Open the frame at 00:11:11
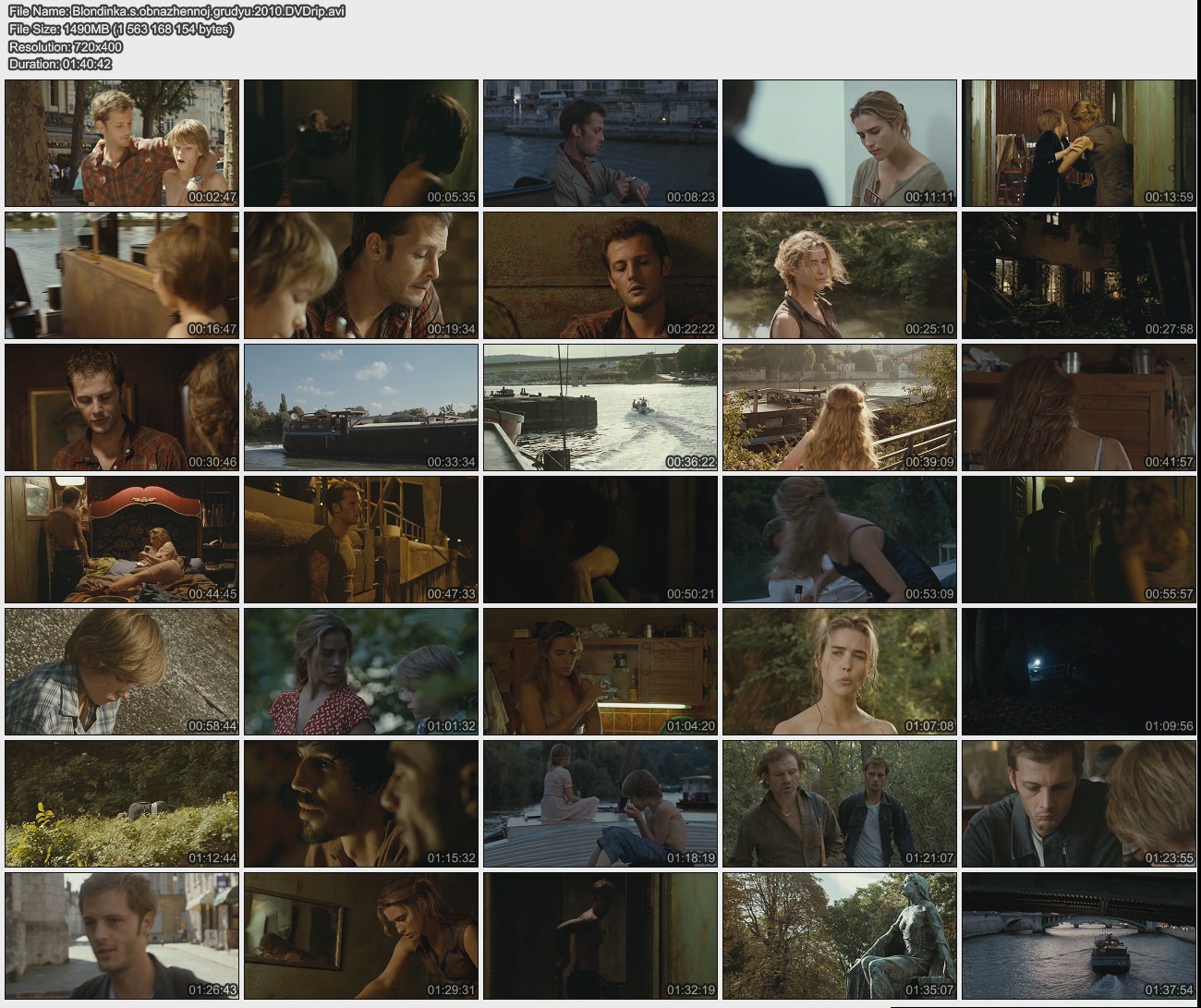The height and width of the screenshot is (1008, 1201). pyautogui.click(x=840, y=143)
